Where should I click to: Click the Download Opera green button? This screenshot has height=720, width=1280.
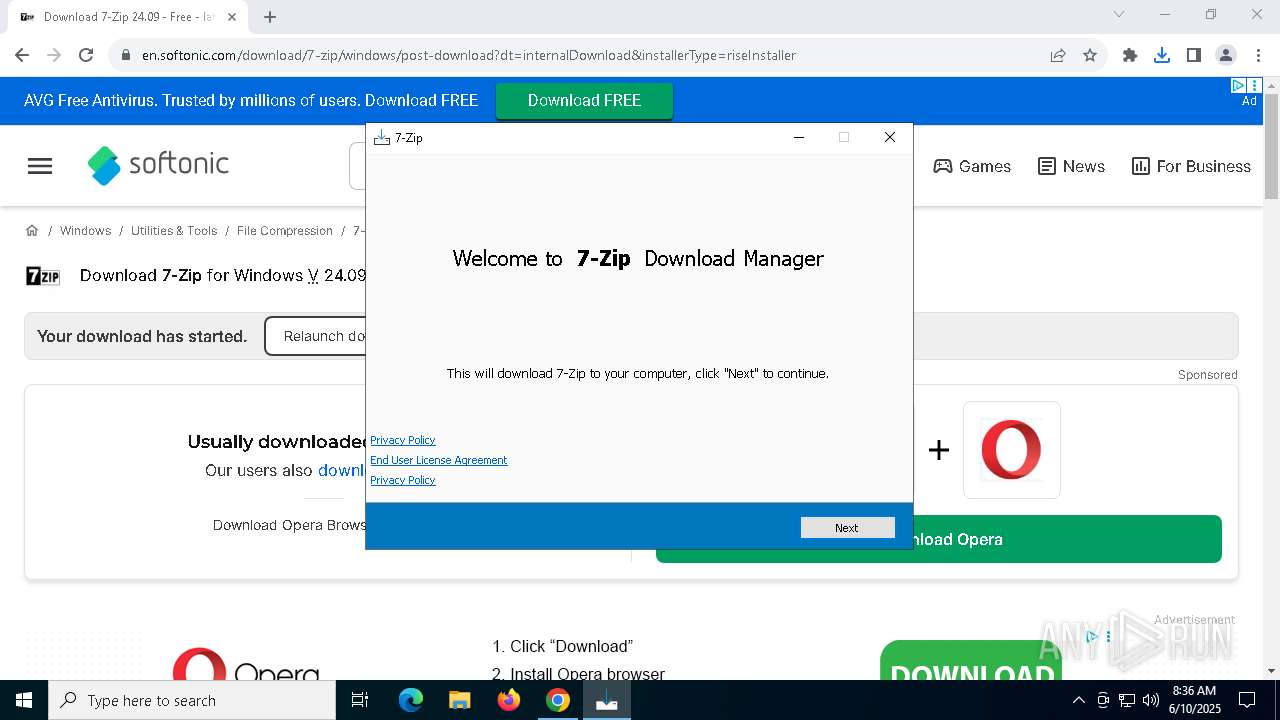(939, 539)
